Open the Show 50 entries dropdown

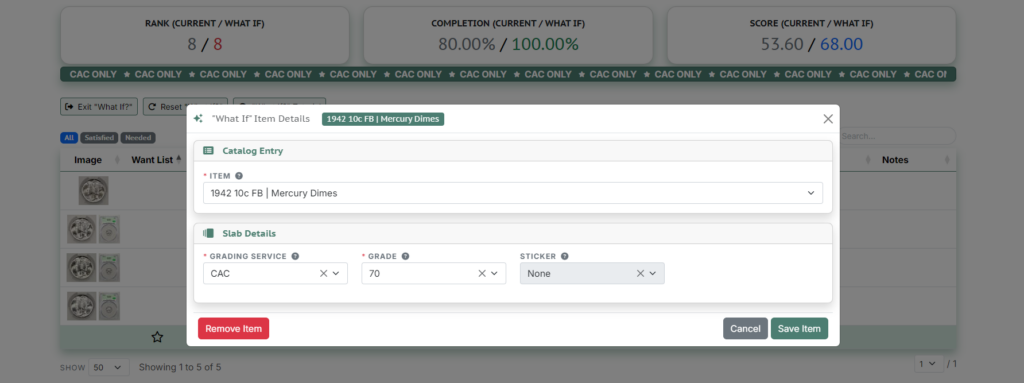(108, 367)
